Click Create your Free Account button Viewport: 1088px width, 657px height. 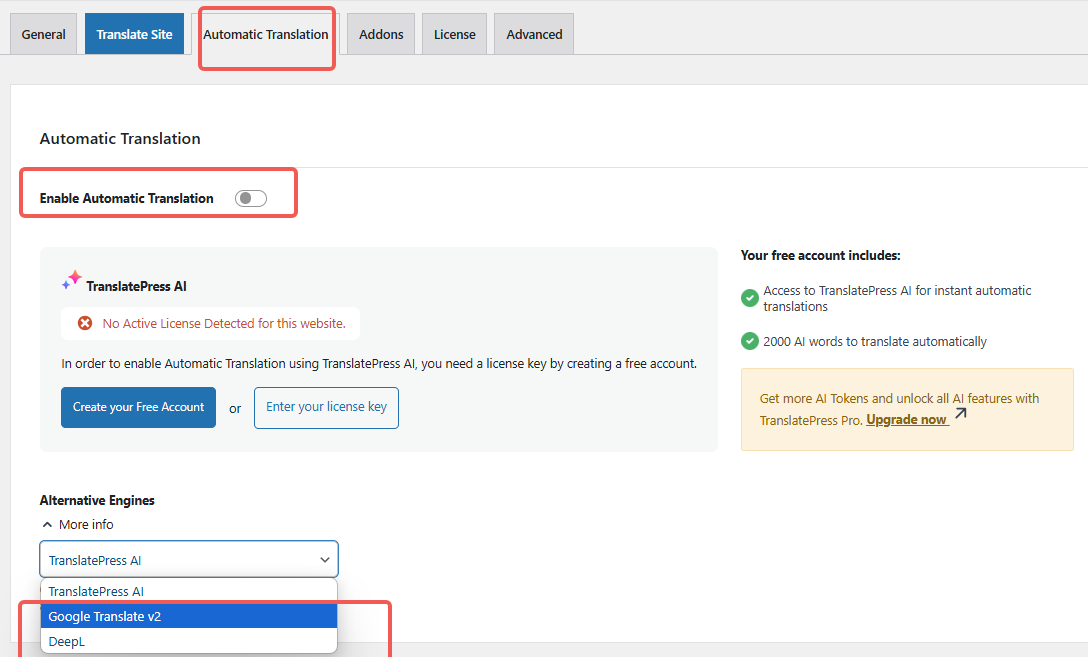click(x=138, y=408)
